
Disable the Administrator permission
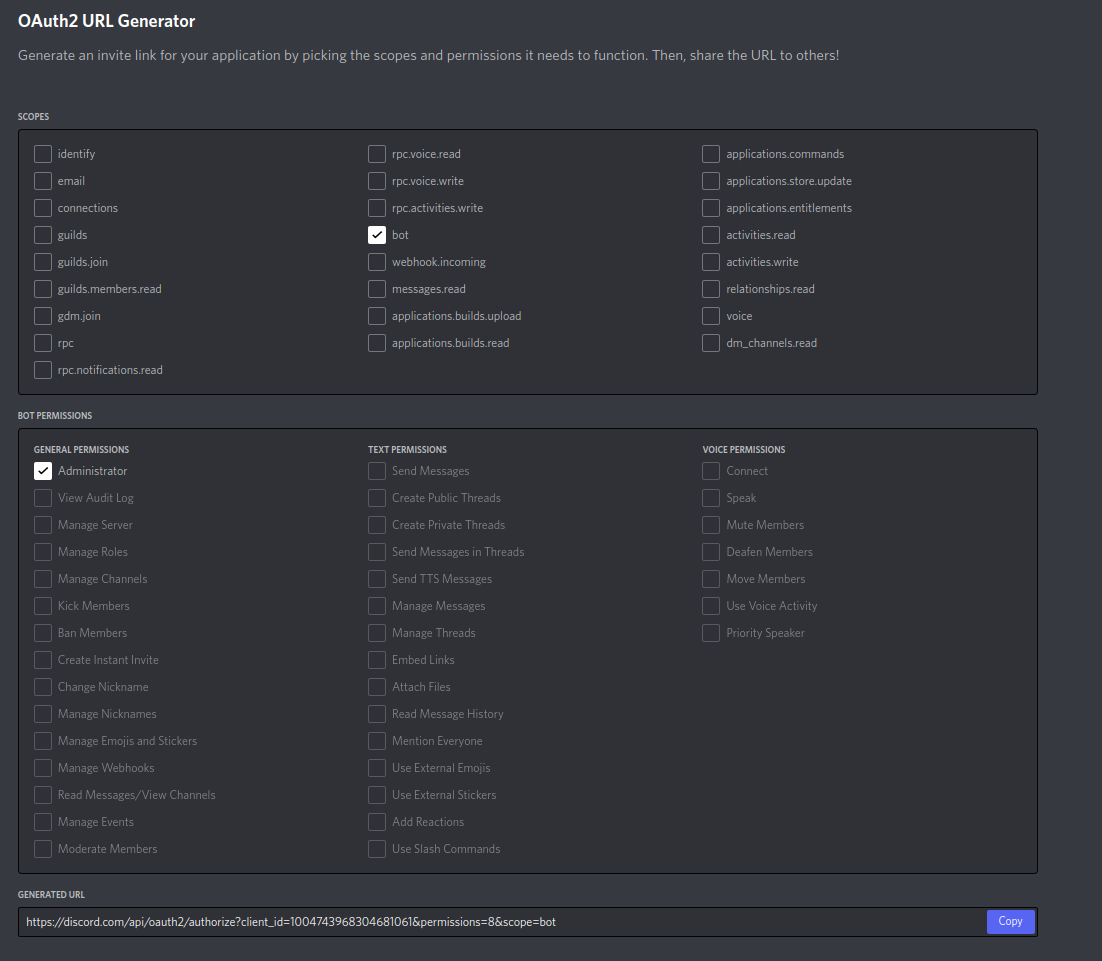[42, 471]
